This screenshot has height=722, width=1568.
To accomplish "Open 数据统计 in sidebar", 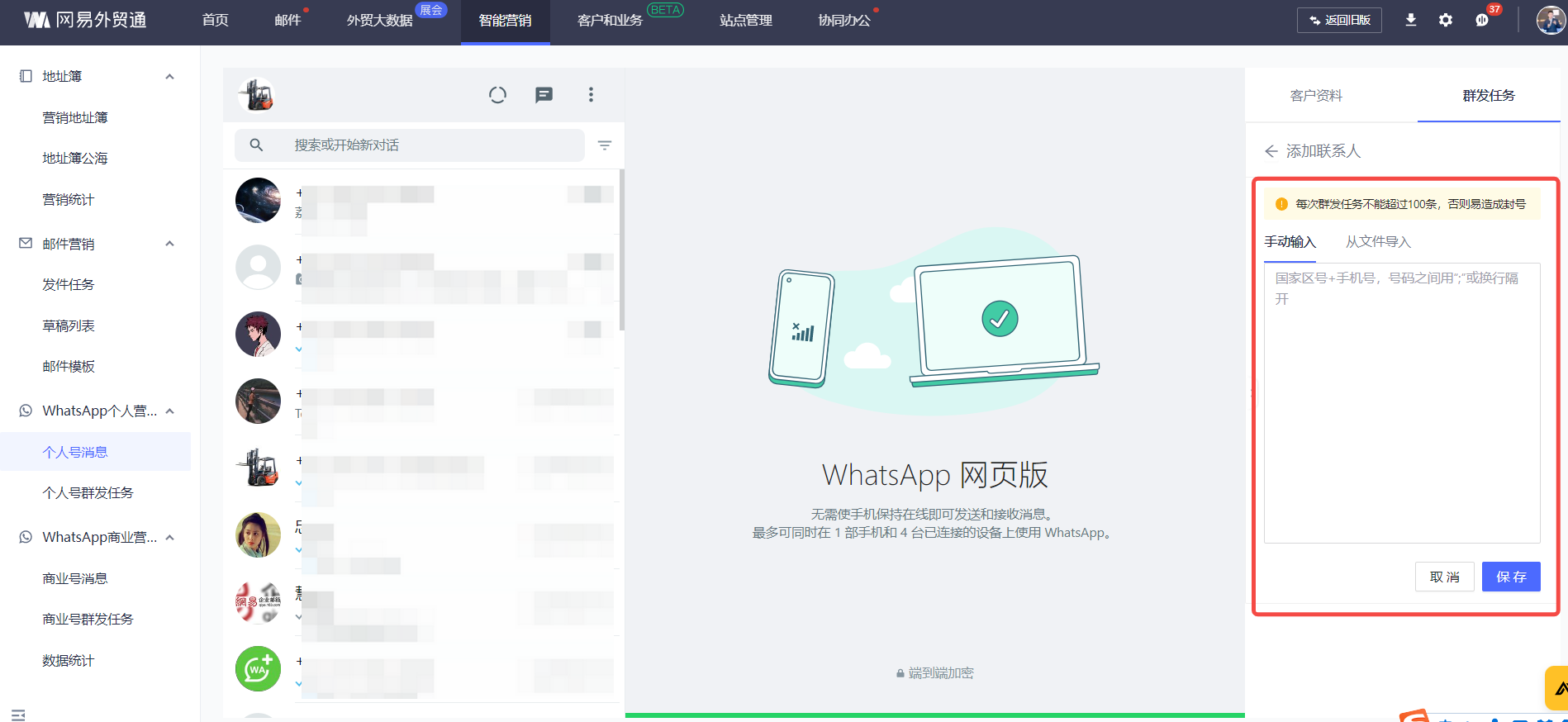I will click(69, 660).
